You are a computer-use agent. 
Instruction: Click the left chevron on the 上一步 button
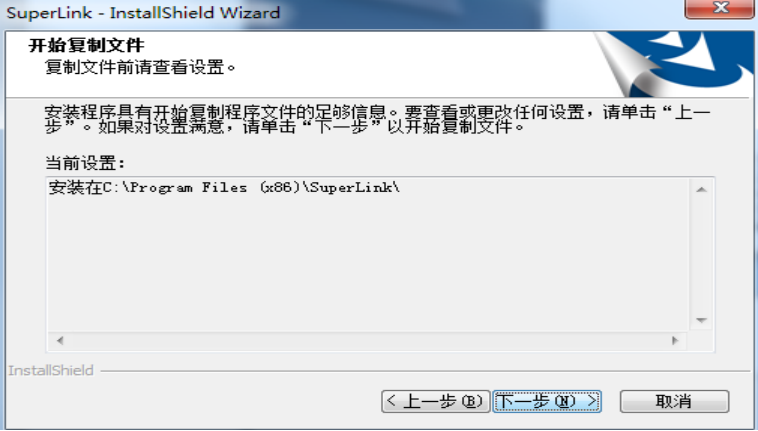[392, 401]
